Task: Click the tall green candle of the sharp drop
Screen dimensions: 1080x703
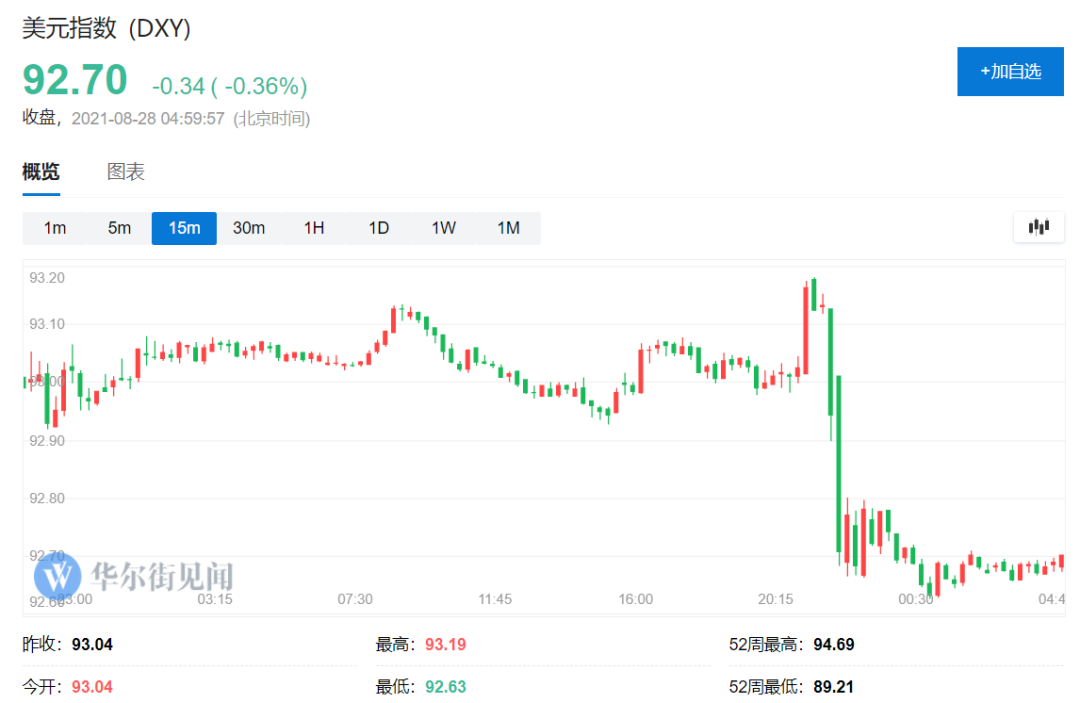Action: (839, 463)
